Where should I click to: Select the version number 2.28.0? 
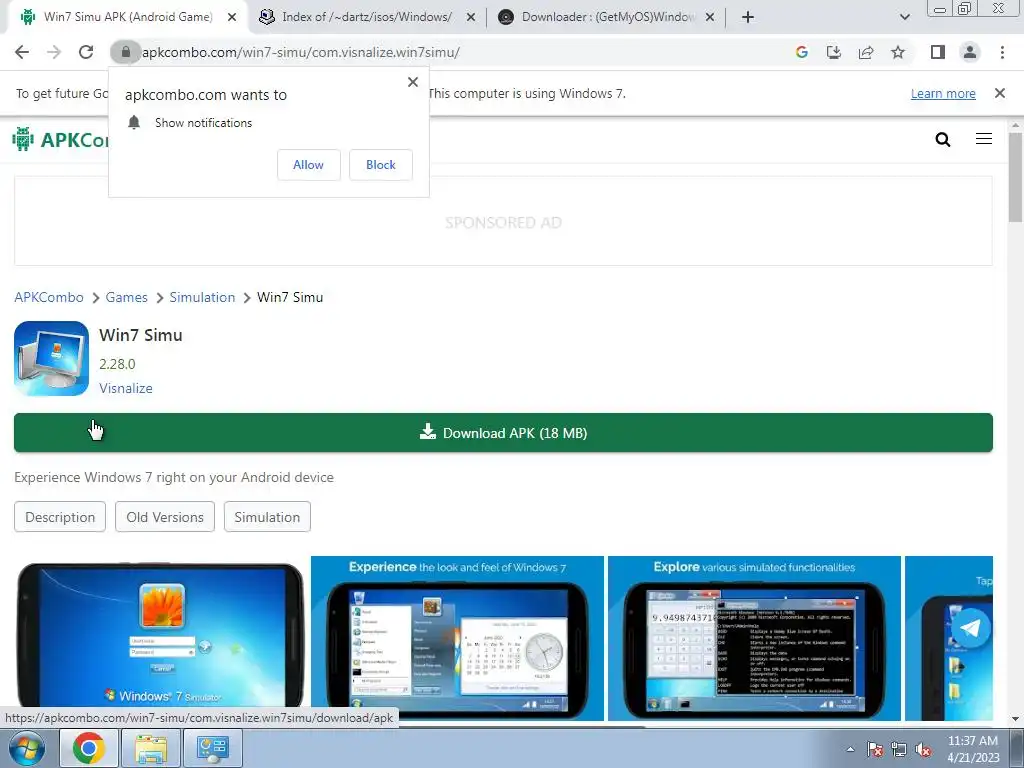point(118,364)
